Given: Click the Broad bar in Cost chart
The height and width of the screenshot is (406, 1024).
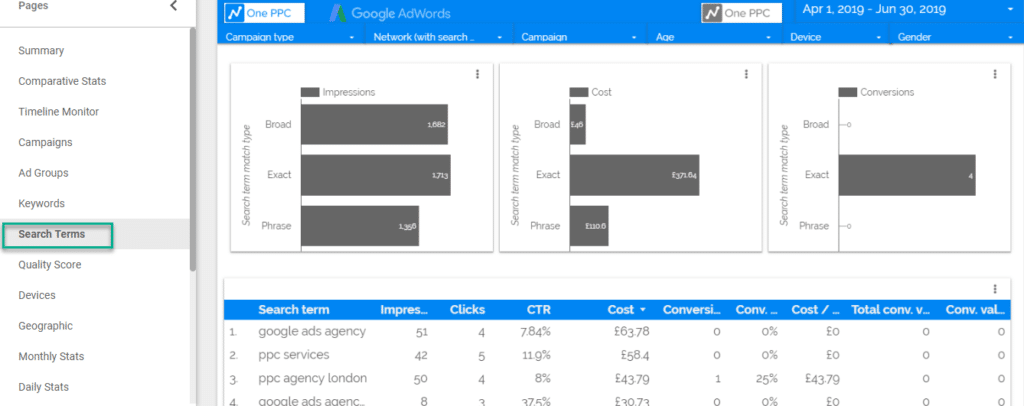Looking at the screenshot, I should pyautogui.click(x=577, y=124).
